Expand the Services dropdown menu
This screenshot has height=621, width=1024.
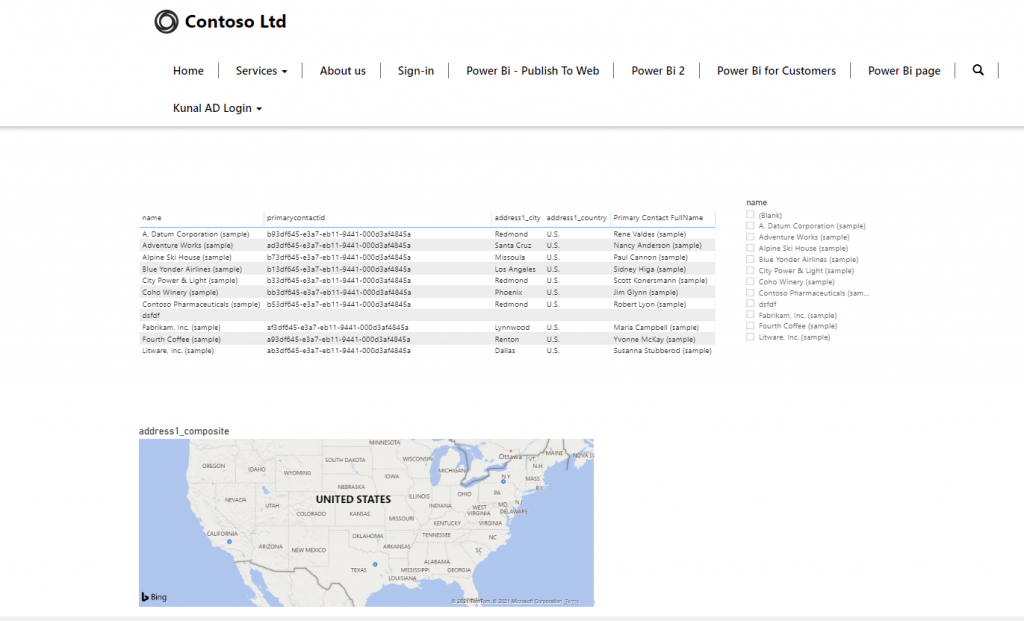pyautogui.click(x=261, y=71)
